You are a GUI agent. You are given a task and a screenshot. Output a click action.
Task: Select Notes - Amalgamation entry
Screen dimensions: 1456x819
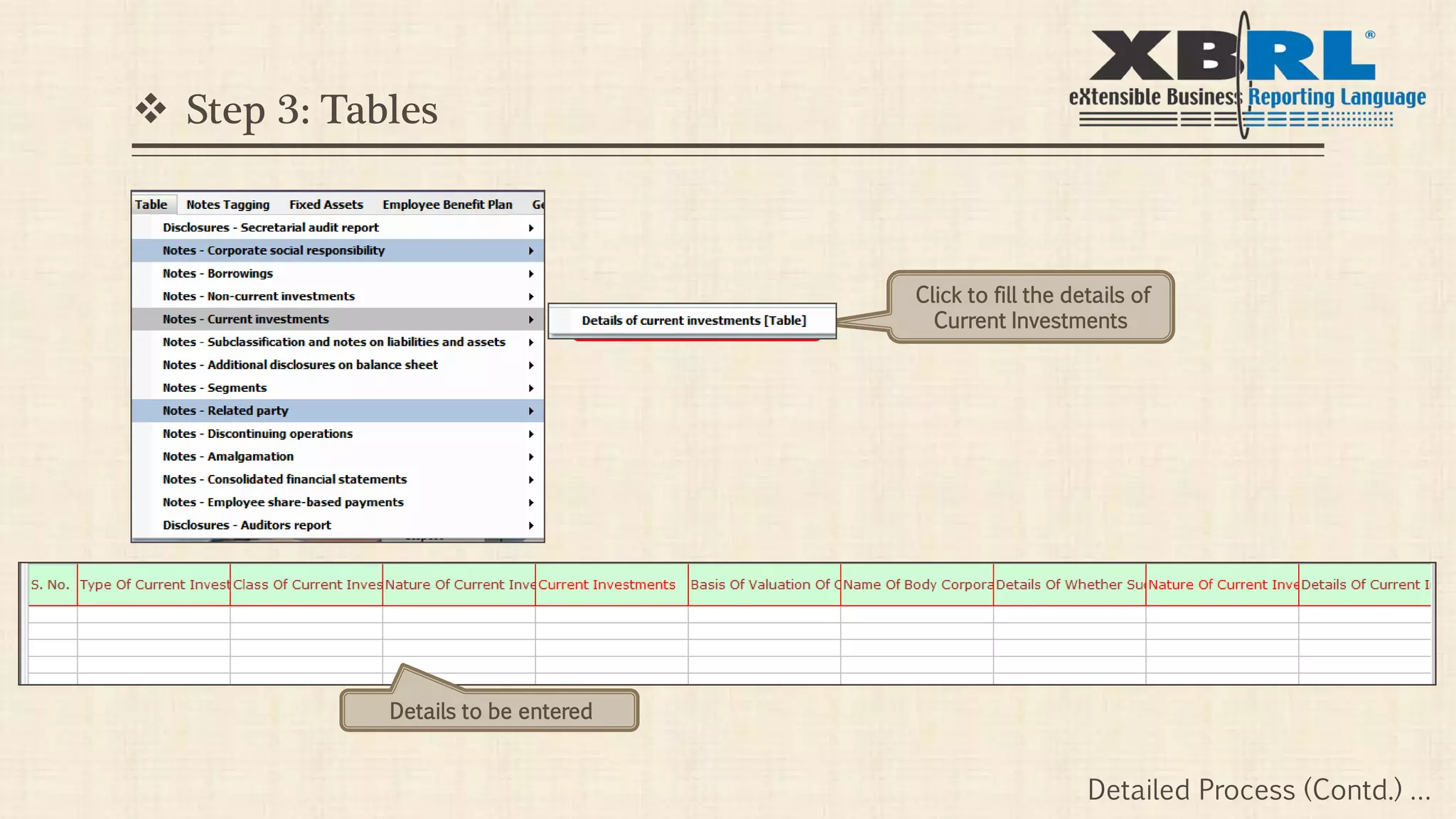[338, 456]
